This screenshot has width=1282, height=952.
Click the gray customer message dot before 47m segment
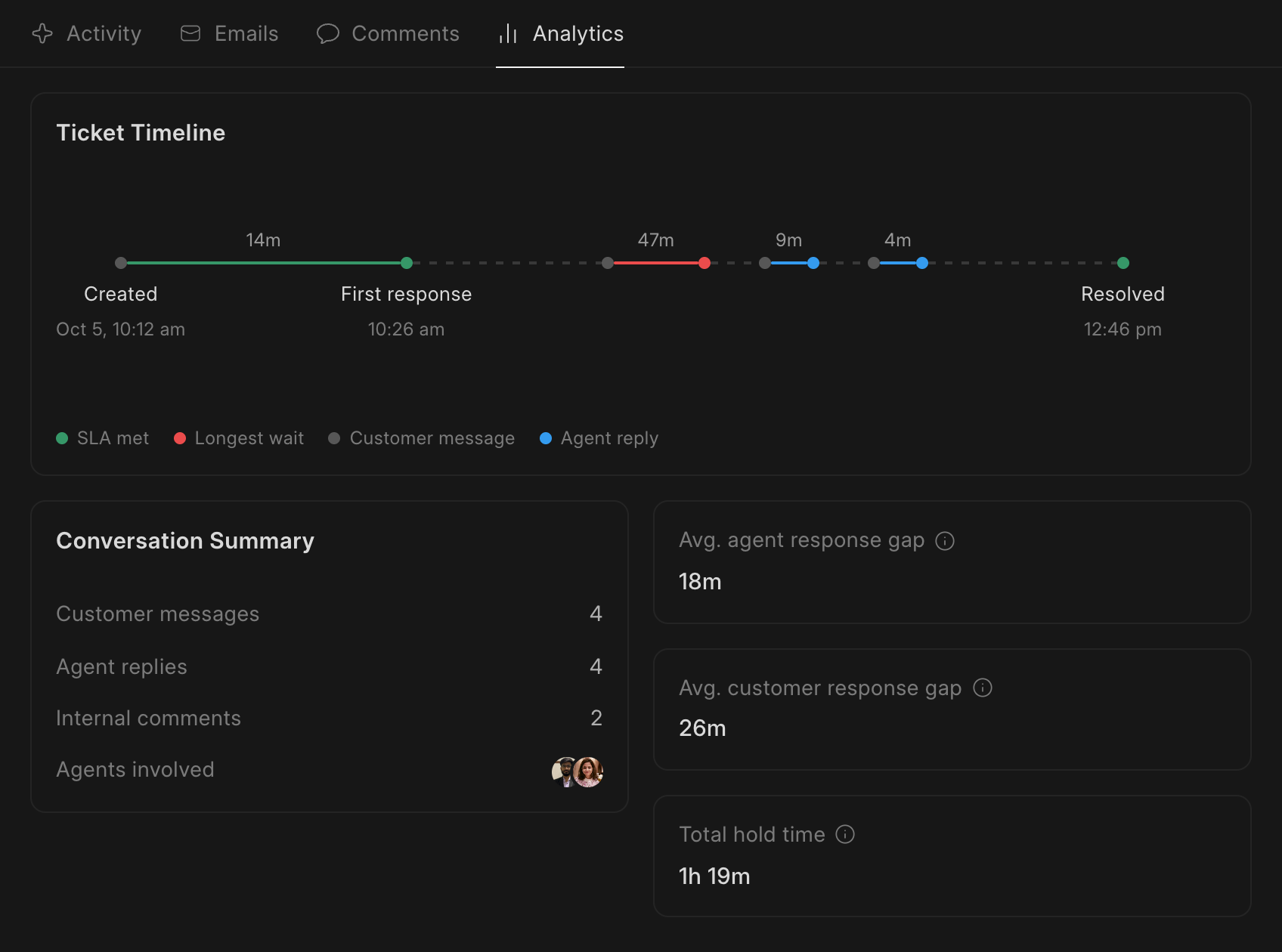tap(608, 263)
